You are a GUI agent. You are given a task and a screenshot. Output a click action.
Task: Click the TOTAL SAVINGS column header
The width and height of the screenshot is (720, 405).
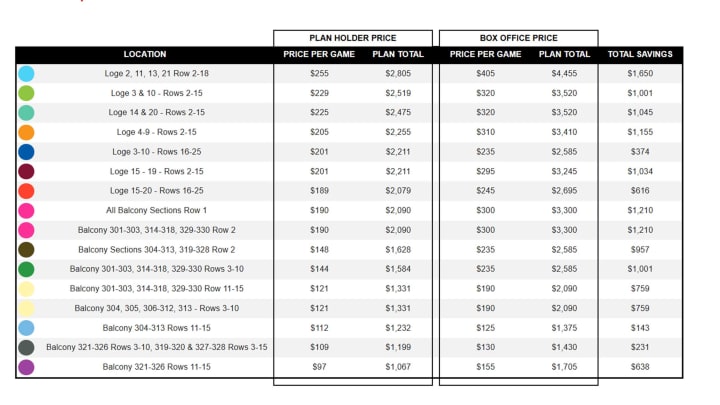[x=640, y=54]
